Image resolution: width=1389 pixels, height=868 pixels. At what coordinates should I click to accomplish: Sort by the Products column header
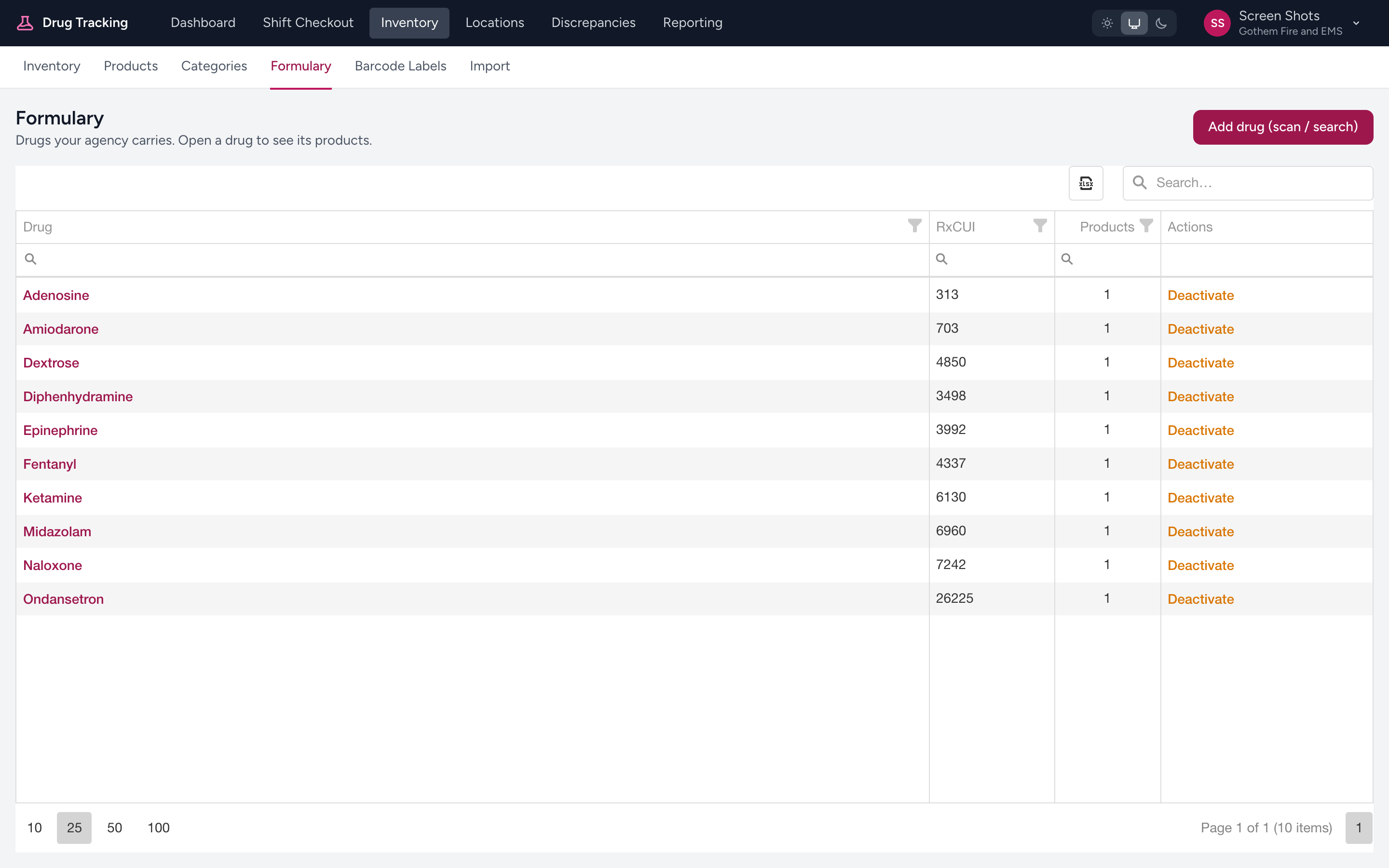[1107, 227]
